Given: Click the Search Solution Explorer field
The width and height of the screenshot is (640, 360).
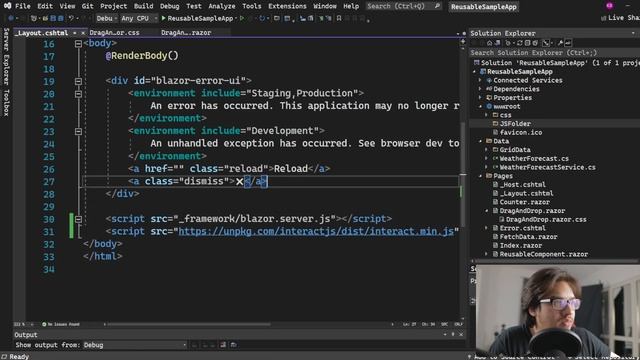Looking at the screenshot, I should point(554,53).
